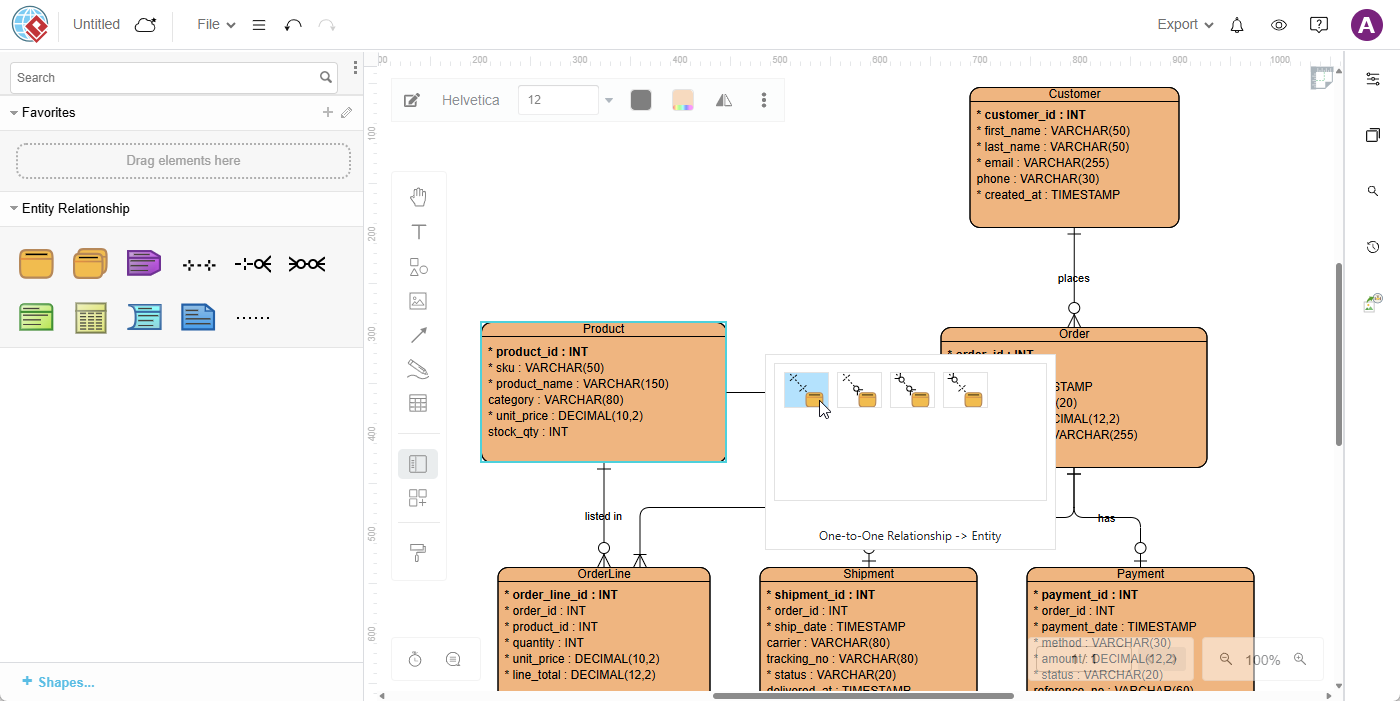This screenshot has height=701, width=1400.
Task: Click the Visual Paradigm Online logo
Action: [x=29, y=24]
